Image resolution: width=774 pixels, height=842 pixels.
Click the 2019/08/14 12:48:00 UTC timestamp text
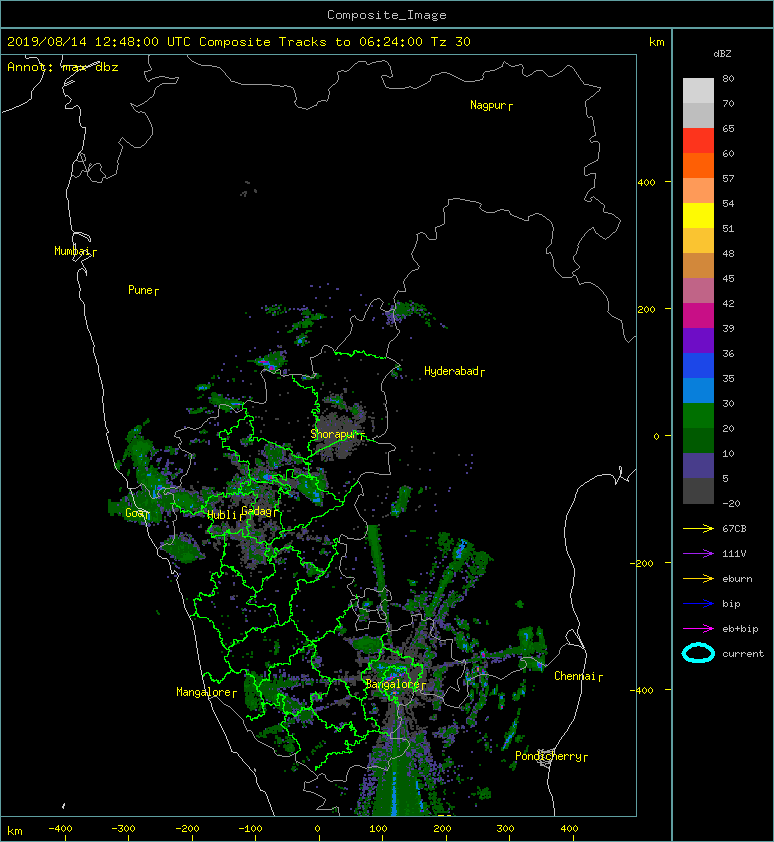(x=99, y=42)
